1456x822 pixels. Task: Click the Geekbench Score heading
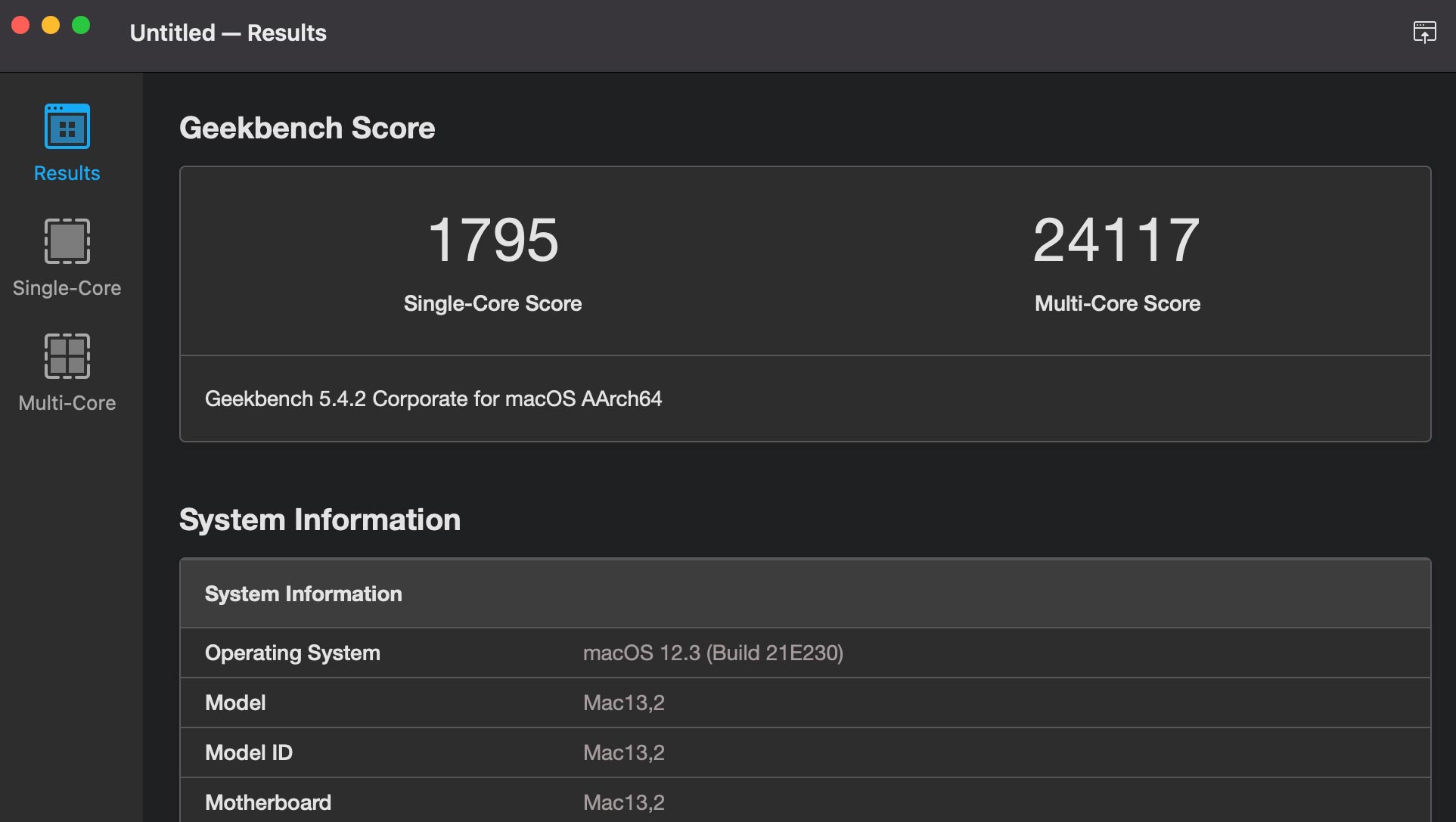pos(307,128)
